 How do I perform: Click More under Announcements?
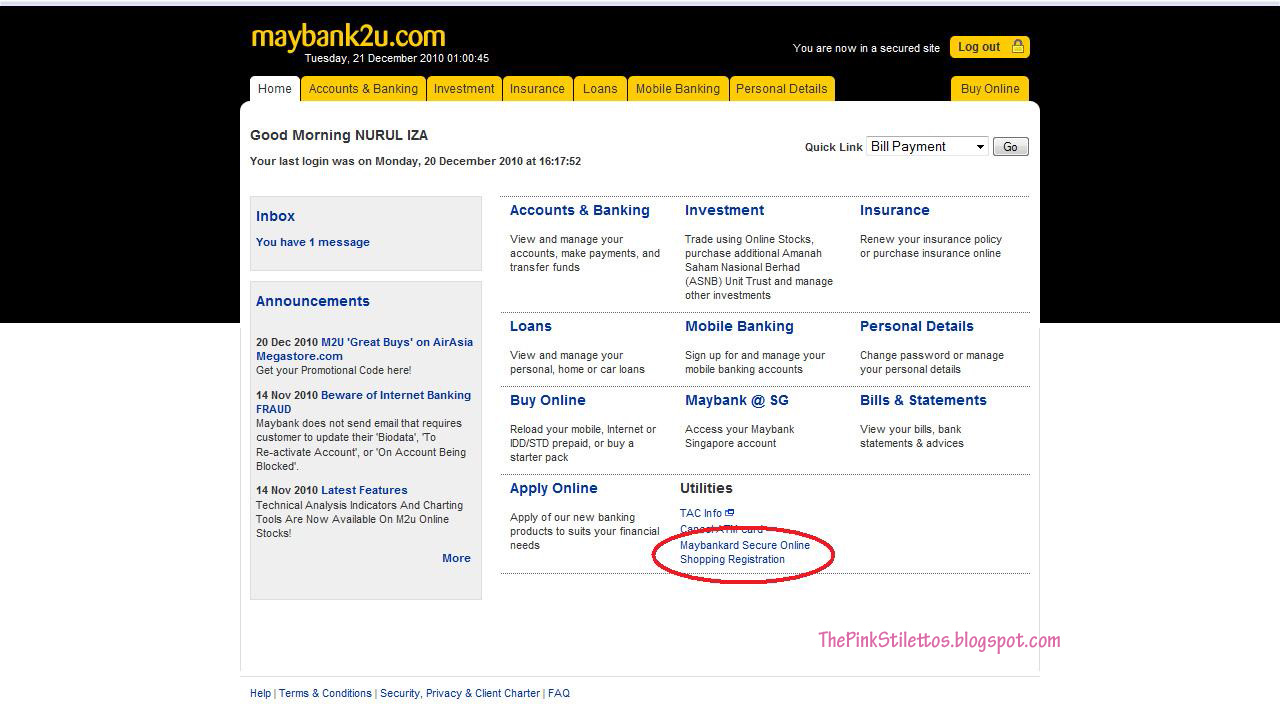tap(456, 558)
